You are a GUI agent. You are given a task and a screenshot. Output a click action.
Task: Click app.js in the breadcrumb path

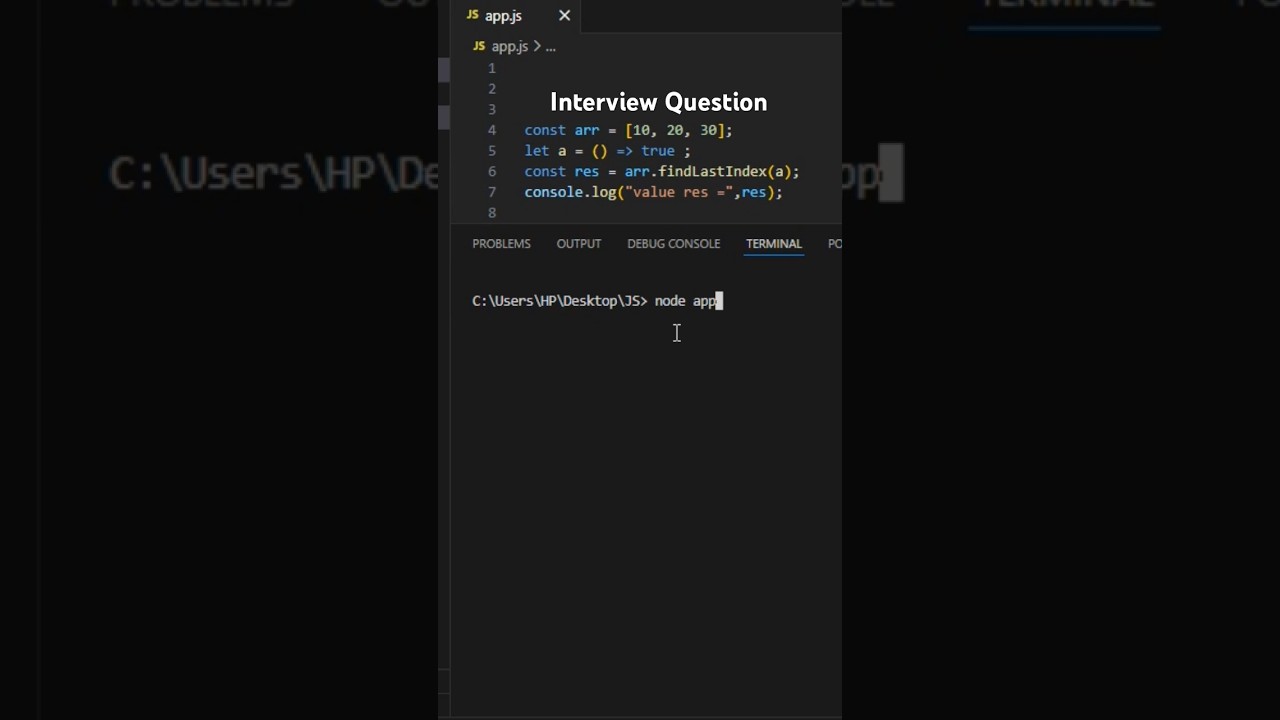tap(509, 46)
